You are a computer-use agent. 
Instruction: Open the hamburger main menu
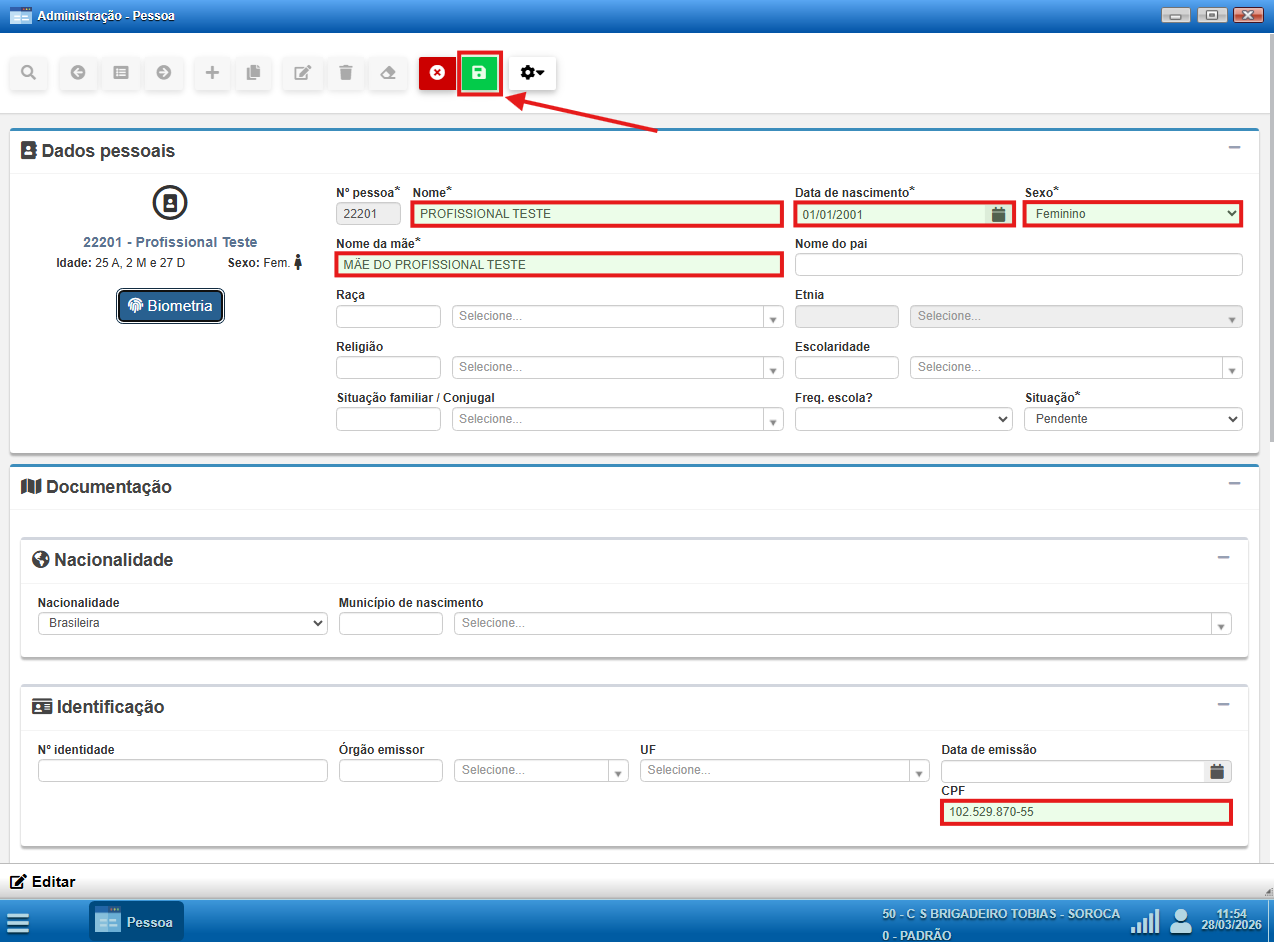coord(18,922)
